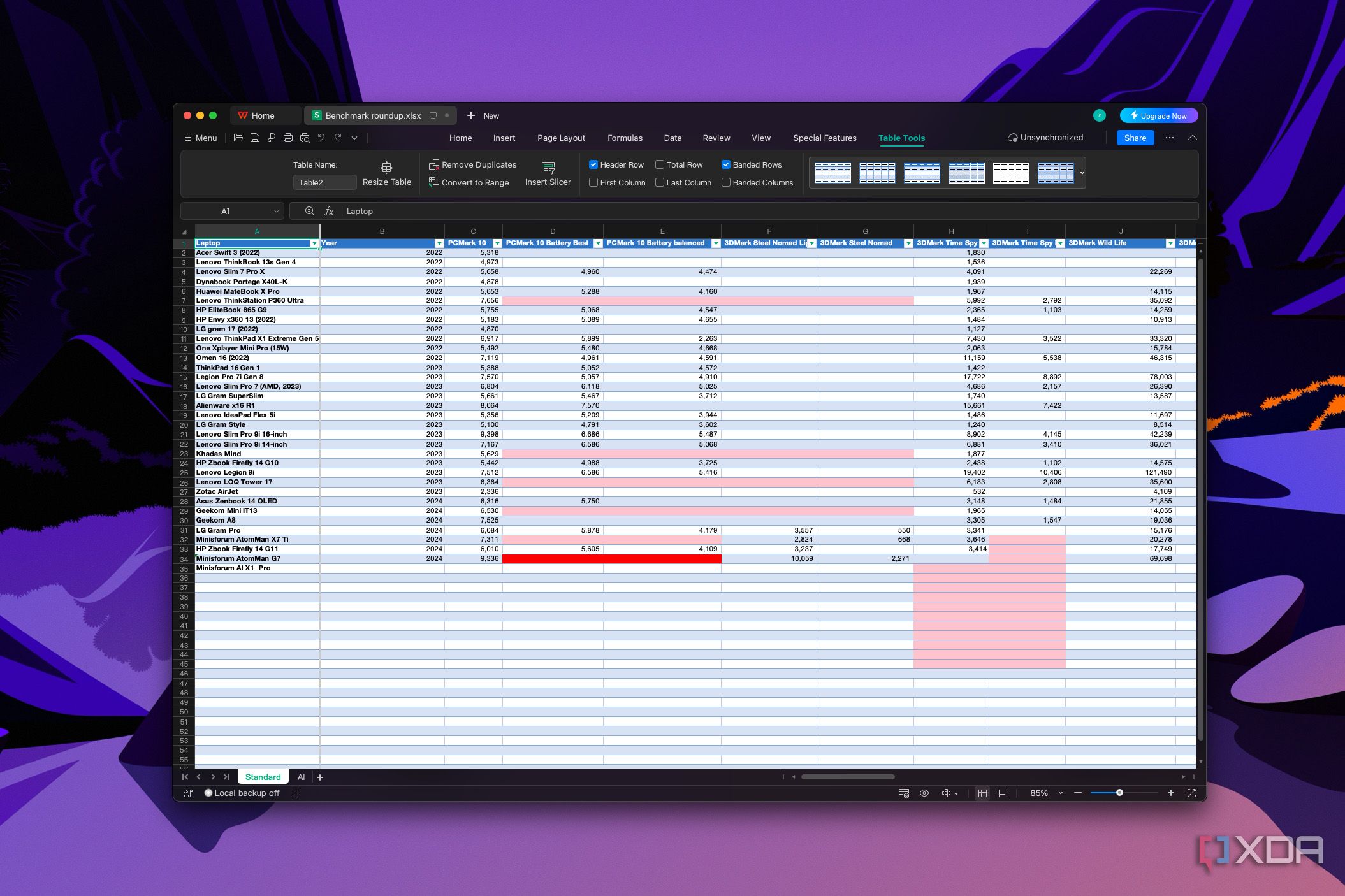1345x896 pixels.
Task: Uncheck the Banded Rows checkbox
Action: [x=725, y=164]
